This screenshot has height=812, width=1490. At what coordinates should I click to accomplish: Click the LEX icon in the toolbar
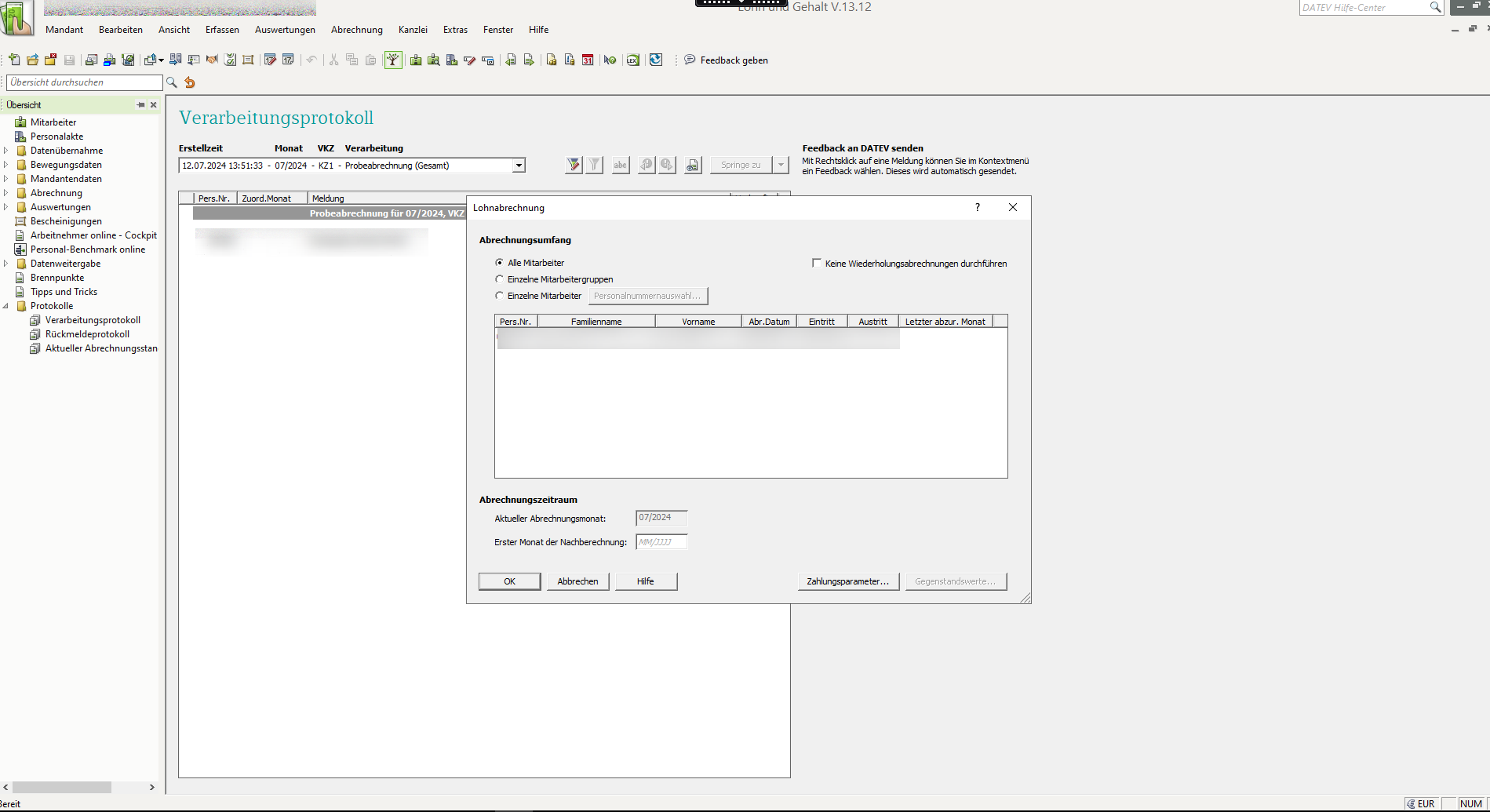pyautogui.click(x=632, y=60)
